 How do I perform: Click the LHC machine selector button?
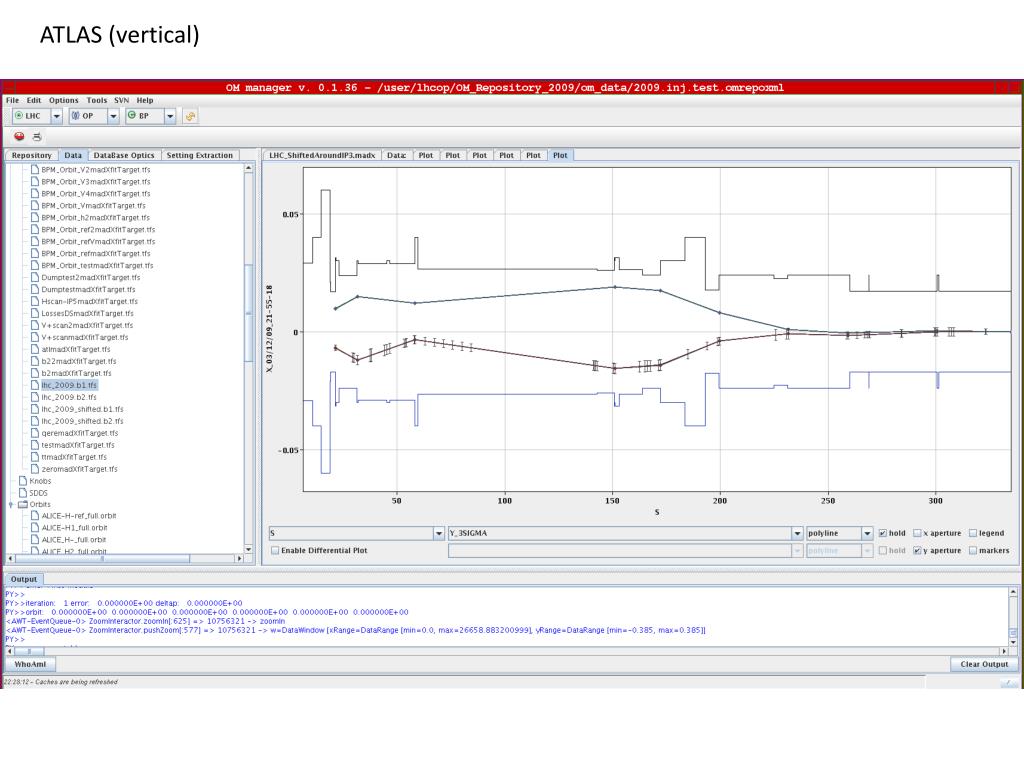click(x=31, y=116)
